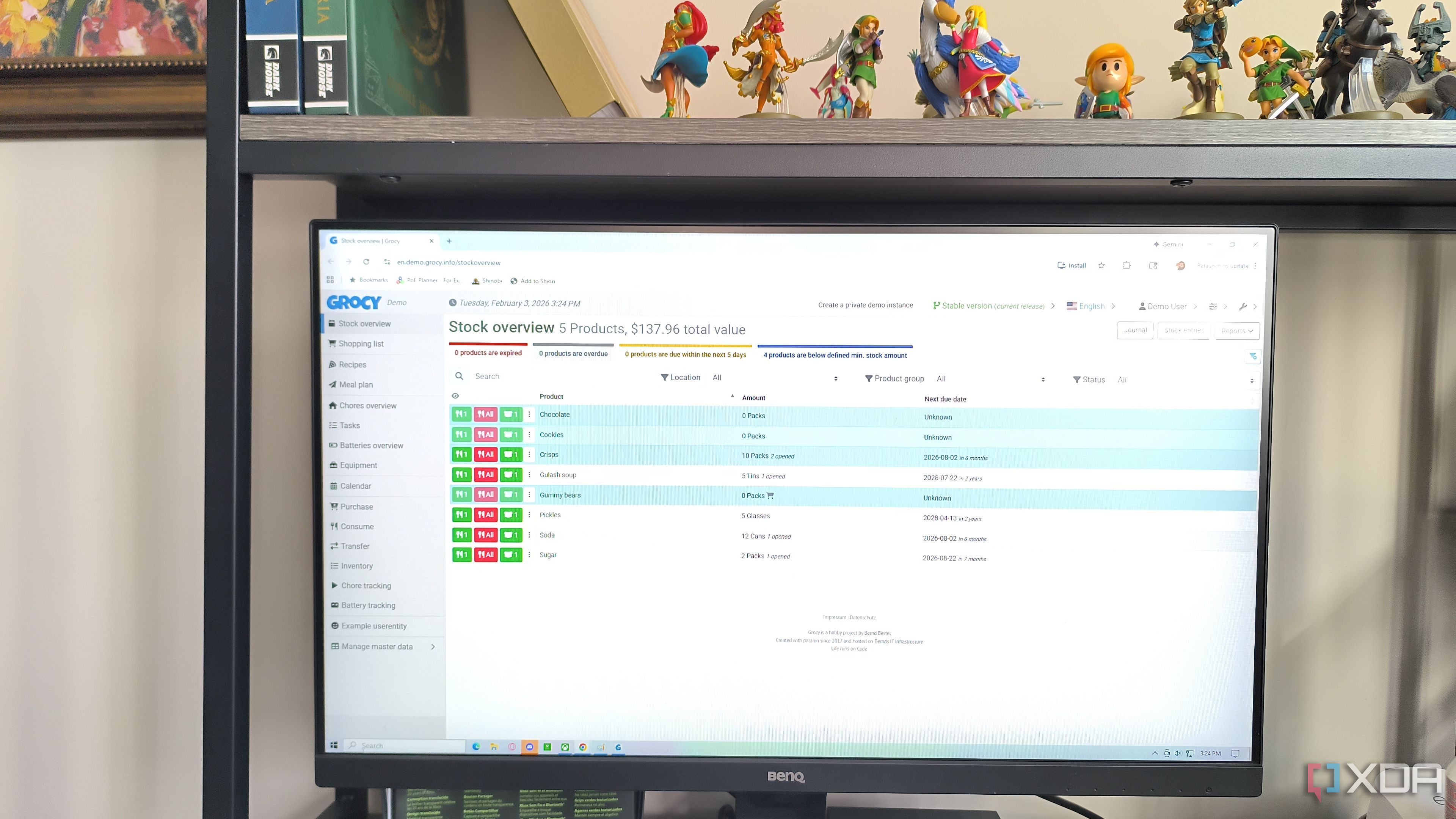Expand the Reports dropdown button

point(1236,331)
